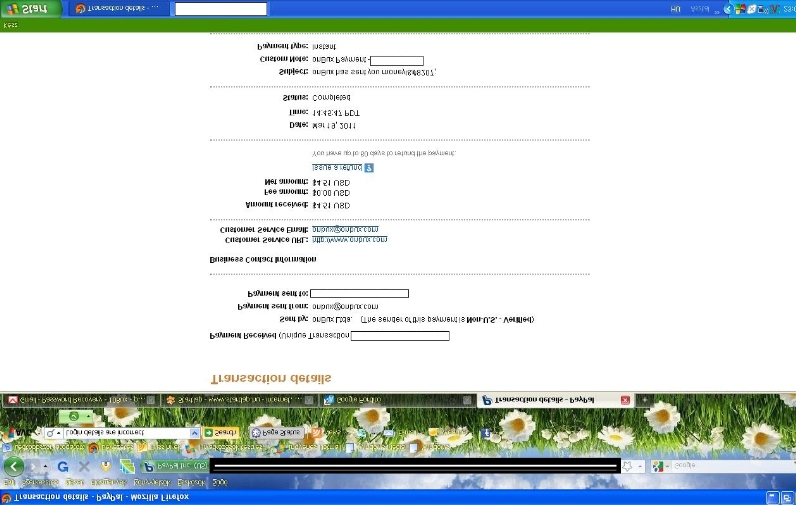Close the Transaction details PayPal tab

(x=625, y=400)
